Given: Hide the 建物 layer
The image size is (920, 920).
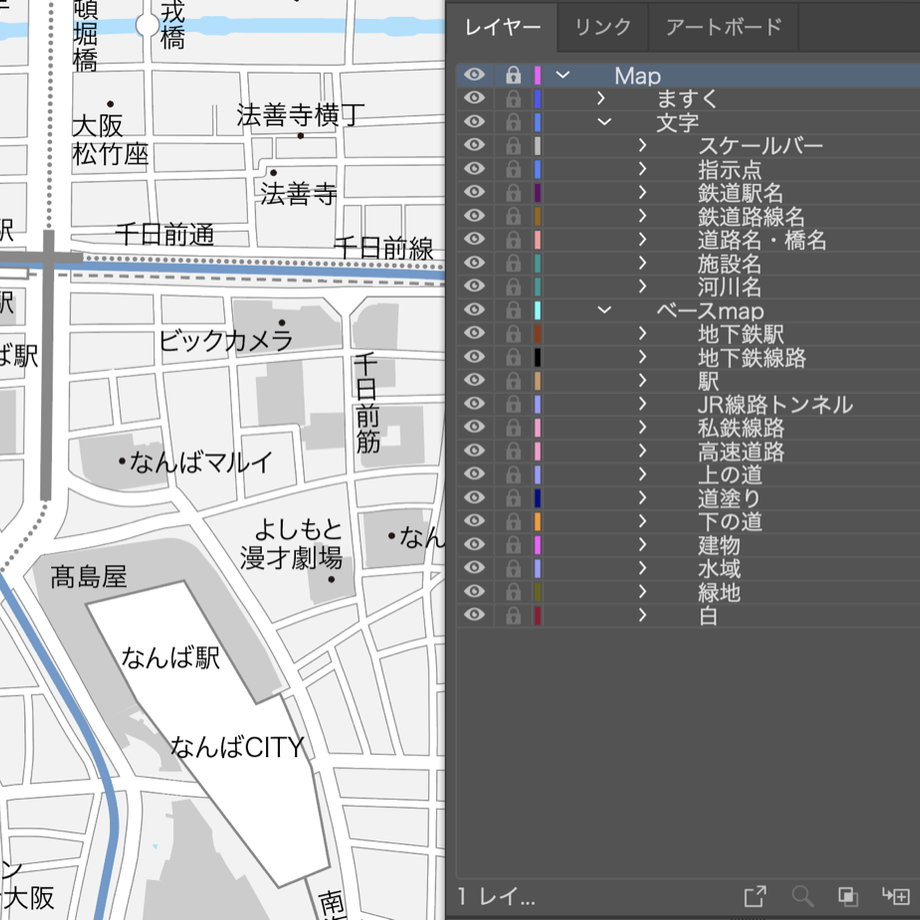Looking at the screenshot, I should pyautogui.click(x=474, y=544).
